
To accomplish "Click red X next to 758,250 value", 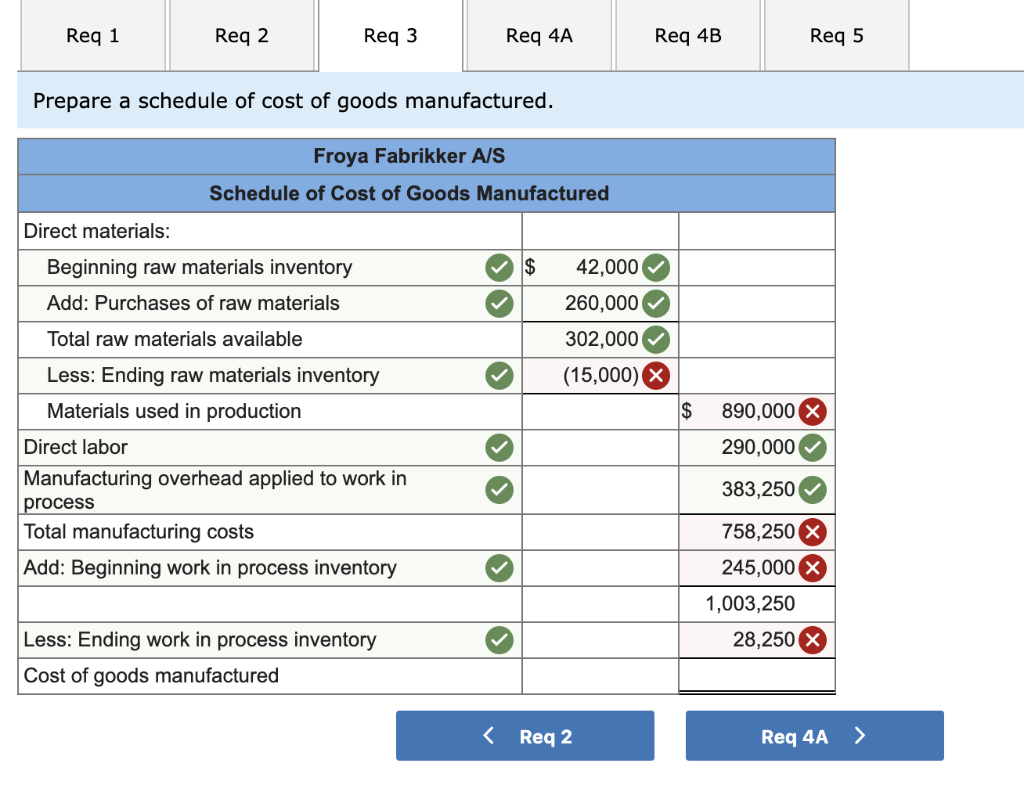I will click(813, 532).
